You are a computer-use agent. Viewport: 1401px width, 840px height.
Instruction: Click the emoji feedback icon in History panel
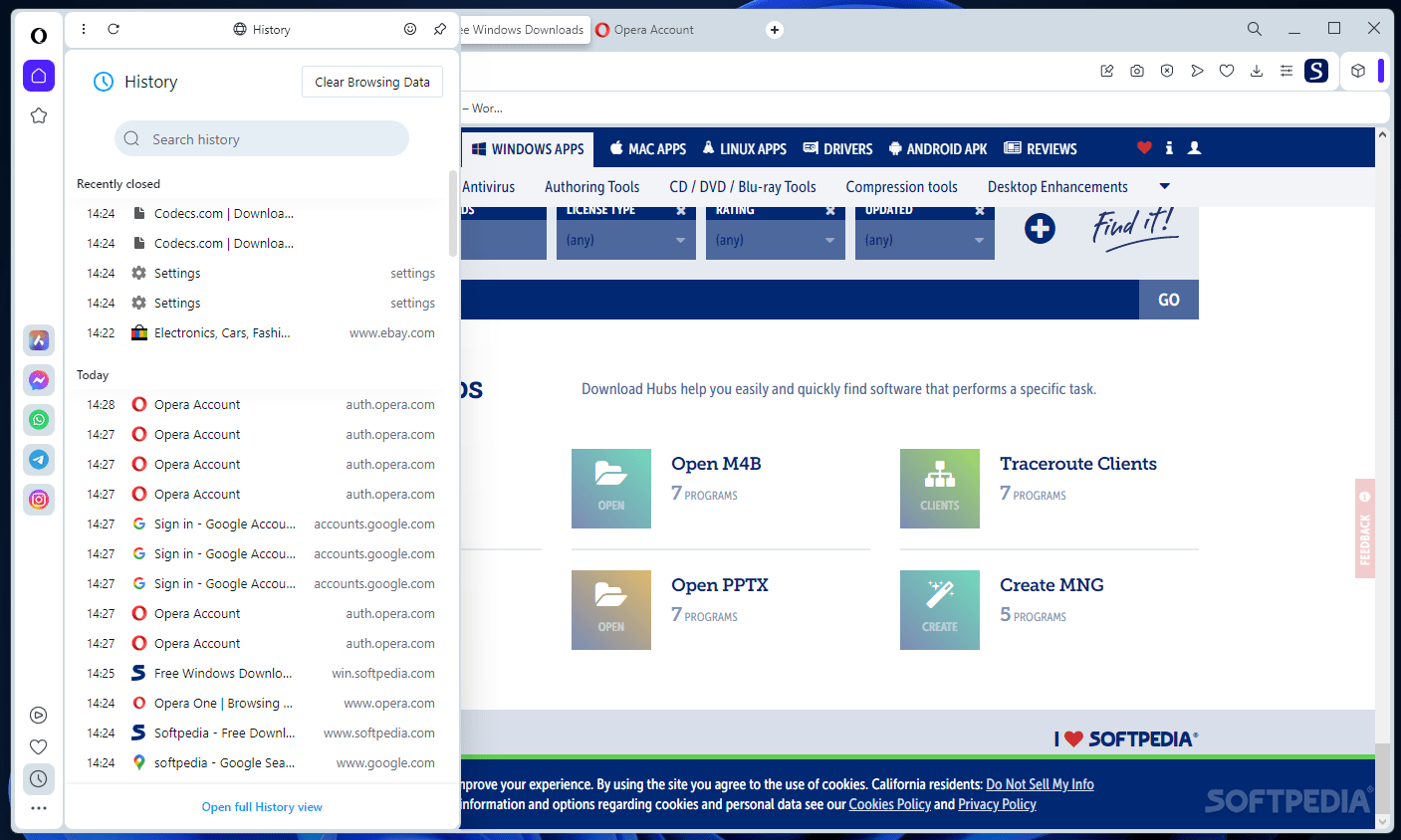click(410, 30)
